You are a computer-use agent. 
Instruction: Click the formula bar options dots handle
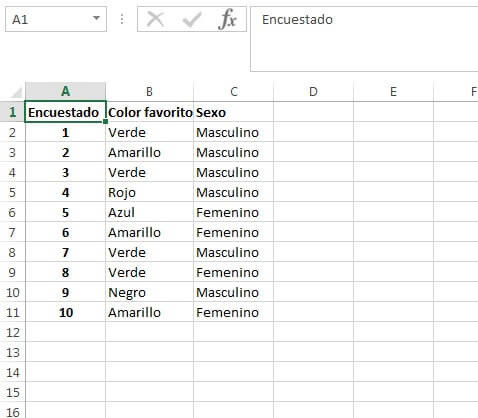tap(122, 19)
